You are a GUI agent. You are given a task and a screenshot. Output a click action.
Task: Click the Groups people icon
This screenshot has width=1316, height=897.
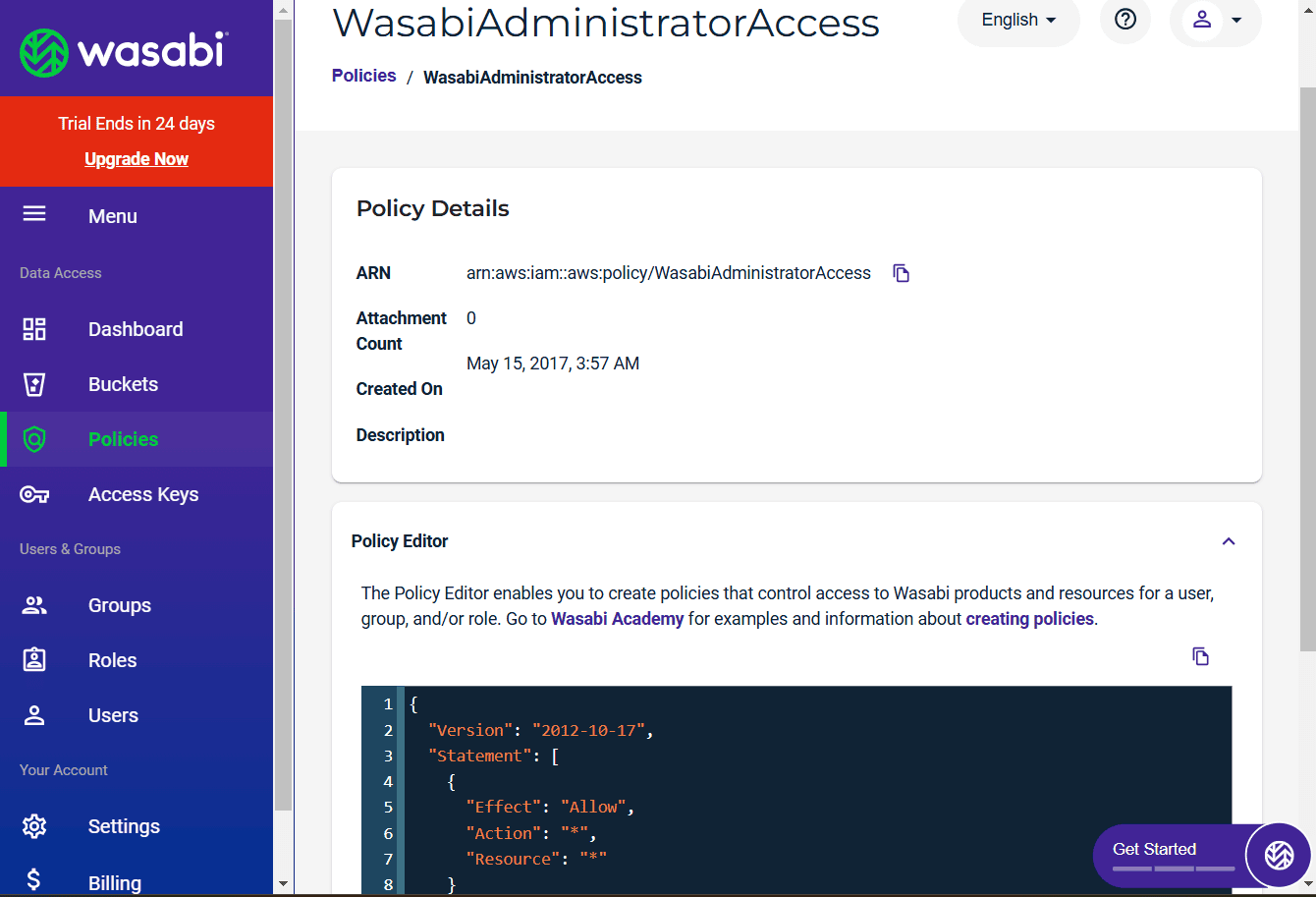[x=34, y=605]
